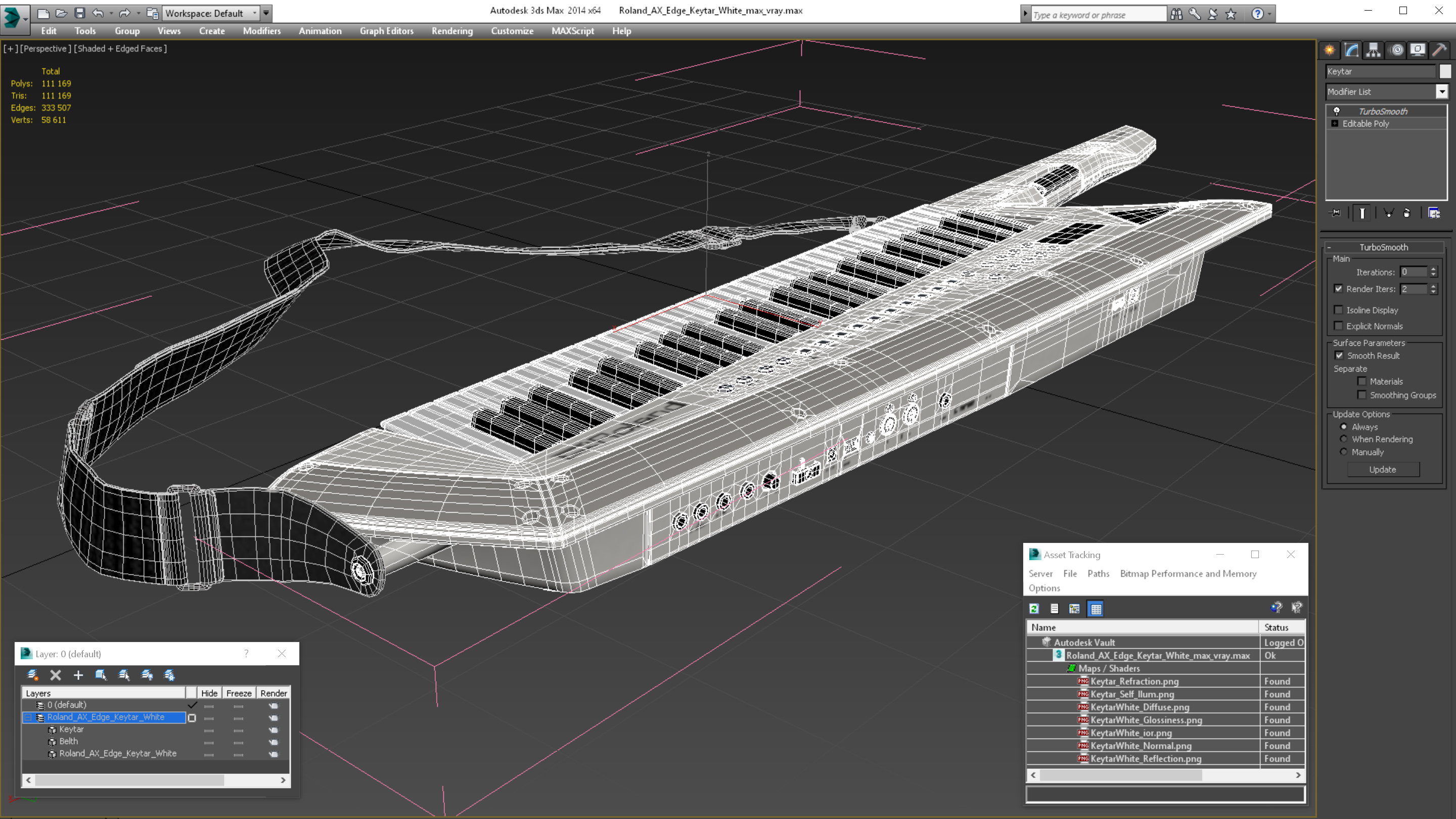Viewport: 1456px width, 819px height.
Task: Enable Separate by Materials checkbox
Action: tap(1362, 382)
